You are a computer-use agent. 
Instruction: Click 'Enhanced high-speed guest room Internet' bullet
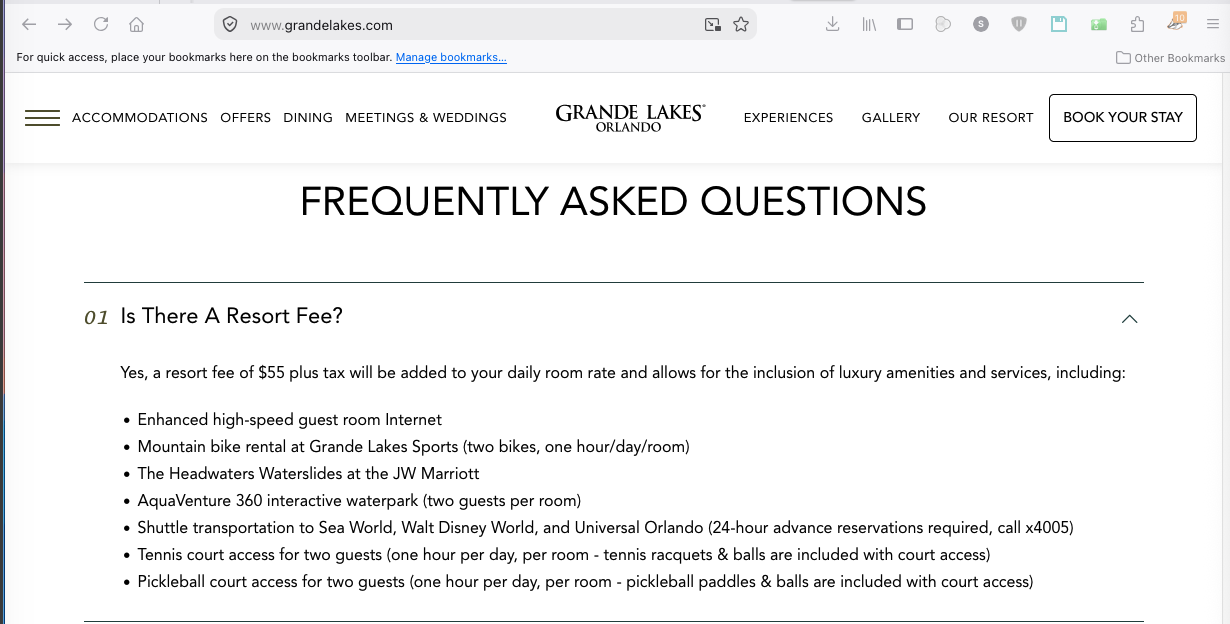coord(290,420)
